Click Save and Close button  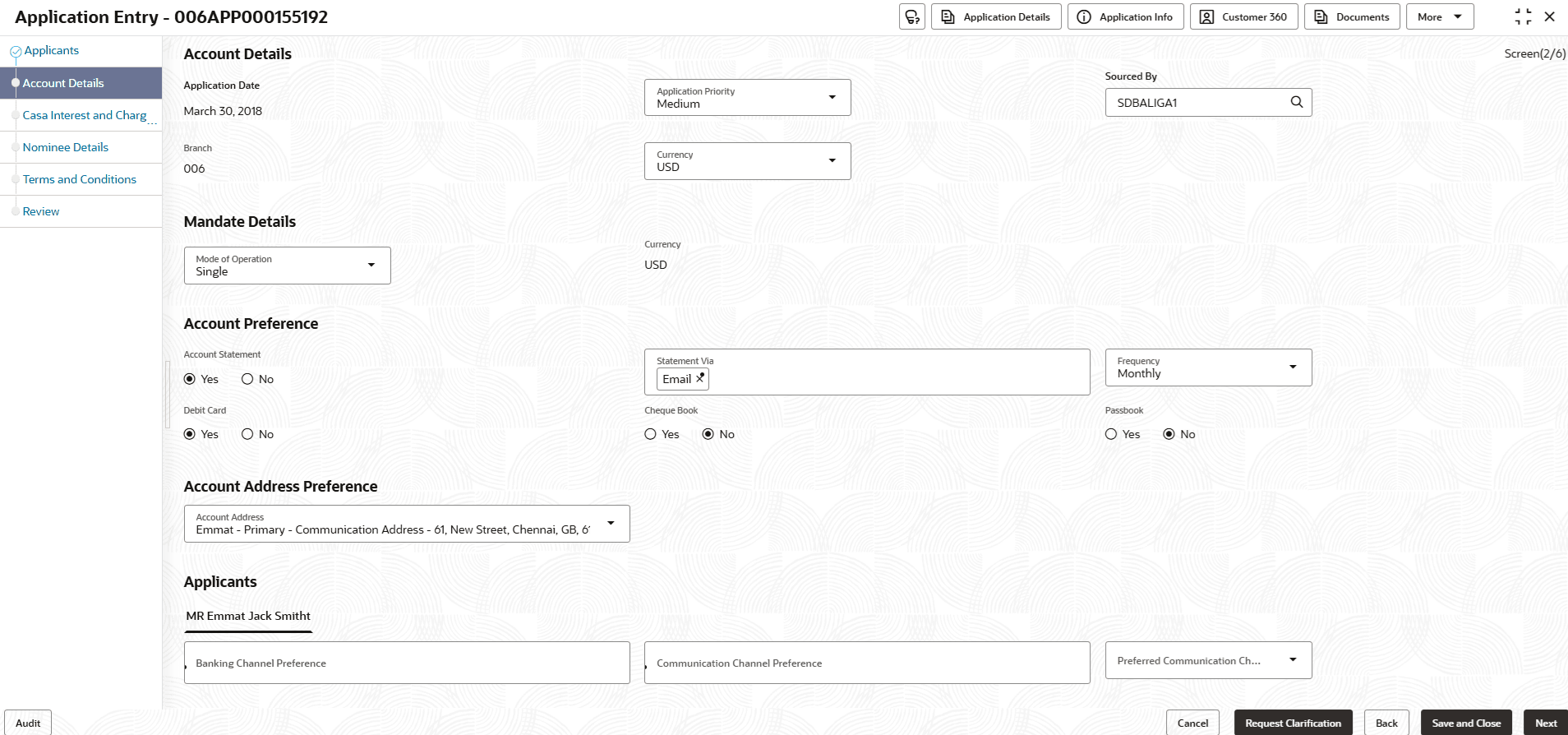click(1466, 723)
